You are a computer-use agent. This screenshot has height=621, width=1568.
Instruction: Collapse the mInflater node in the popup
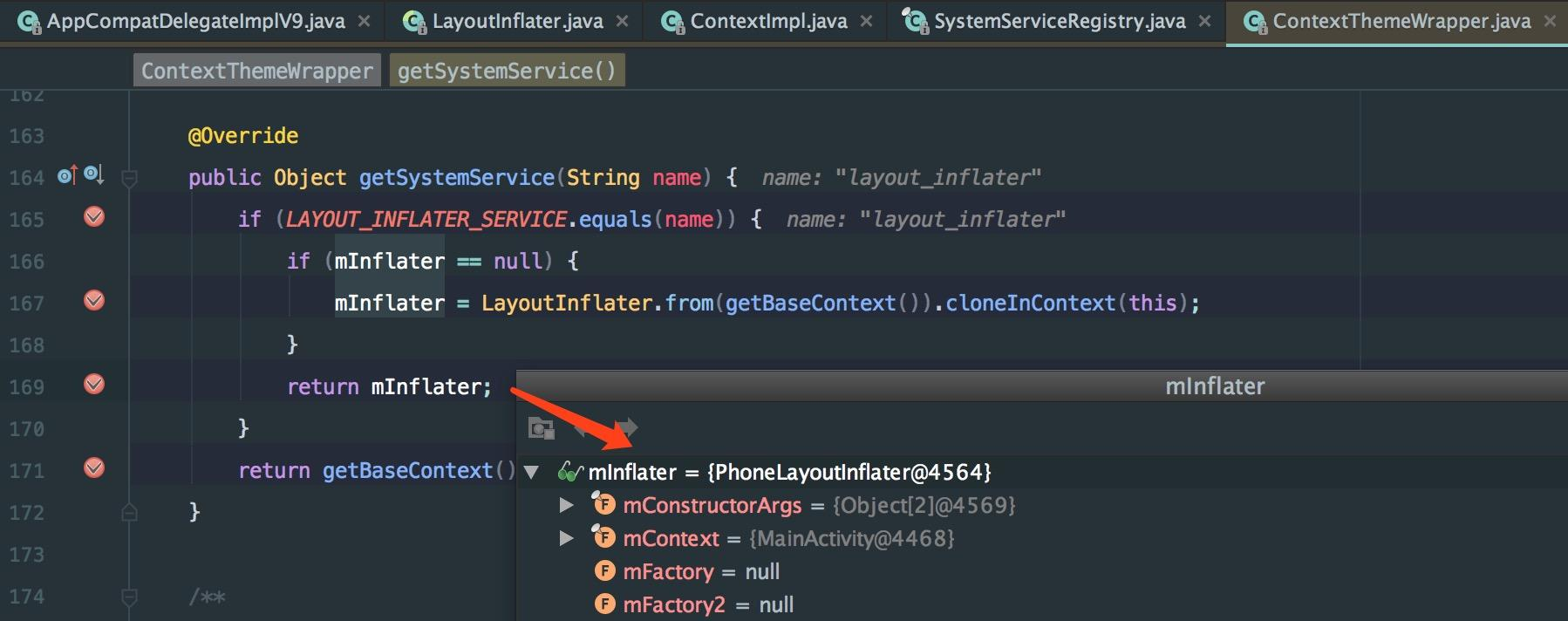coord(531,473)
